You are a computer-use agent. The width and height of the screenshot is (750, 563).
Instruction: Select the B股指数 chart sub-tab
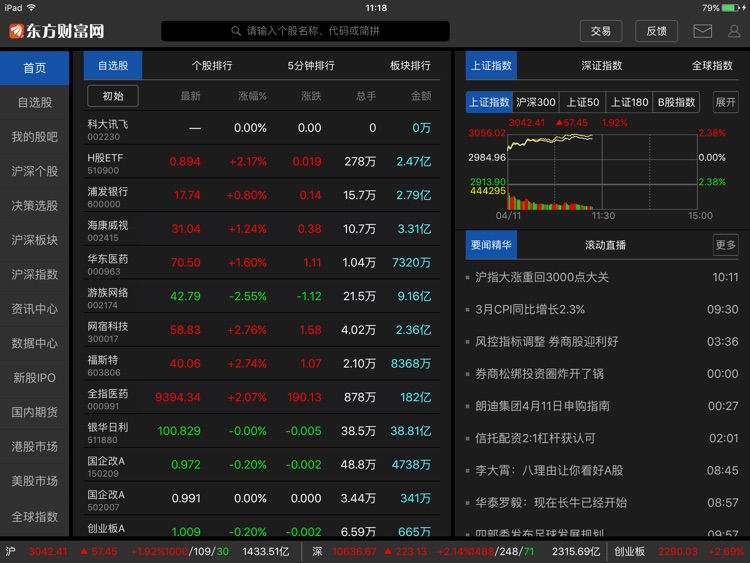(x=676, y=102)
